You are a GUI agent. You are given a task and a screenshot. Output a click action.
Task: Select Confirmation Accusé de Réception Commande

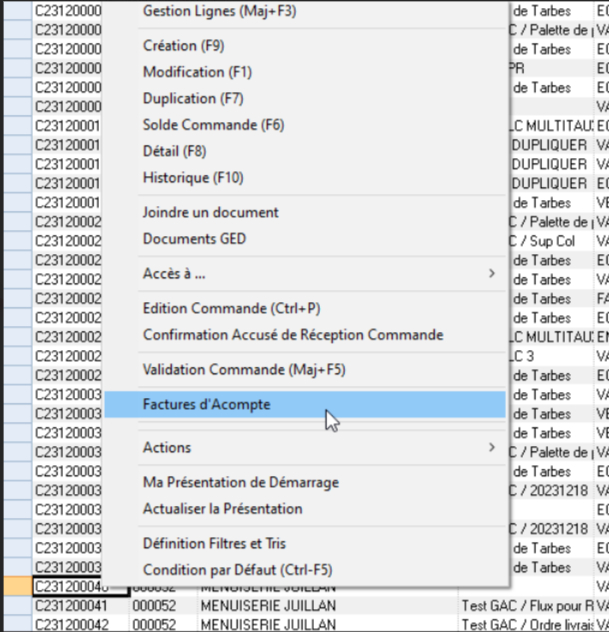[293, 335]
